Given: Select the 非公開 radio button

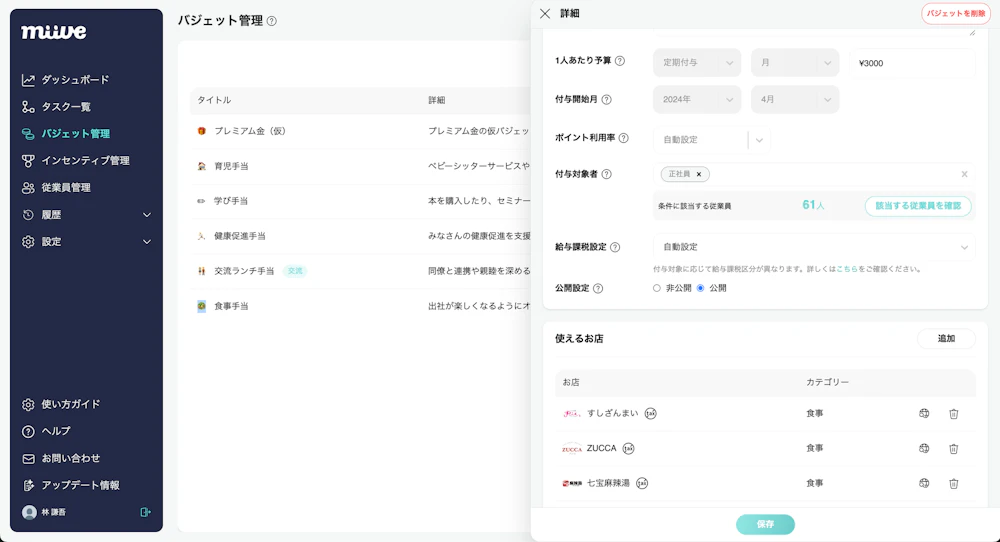Looking at the screenshot, I should [657, 288].
